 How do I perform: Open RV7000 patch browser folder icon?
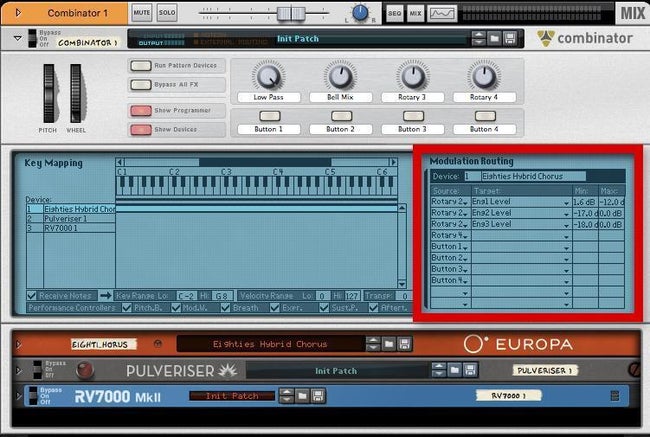coord(302,396)
